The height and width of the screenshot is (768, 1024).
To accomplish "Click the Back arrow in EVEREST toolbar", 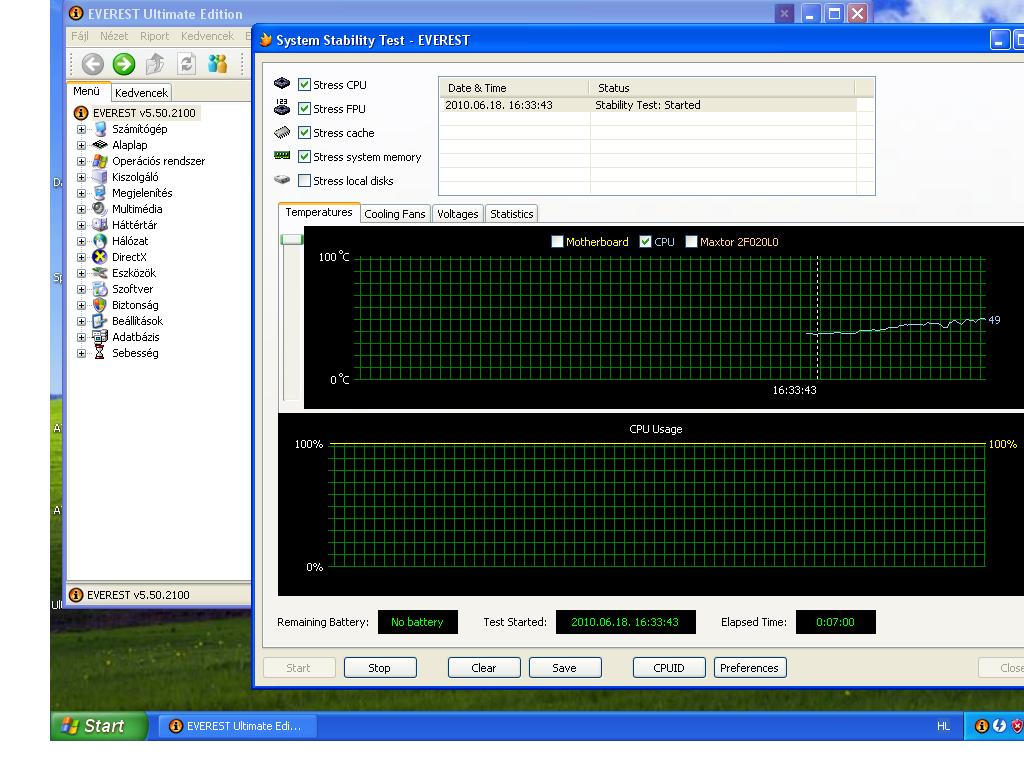I will [93, 64].
